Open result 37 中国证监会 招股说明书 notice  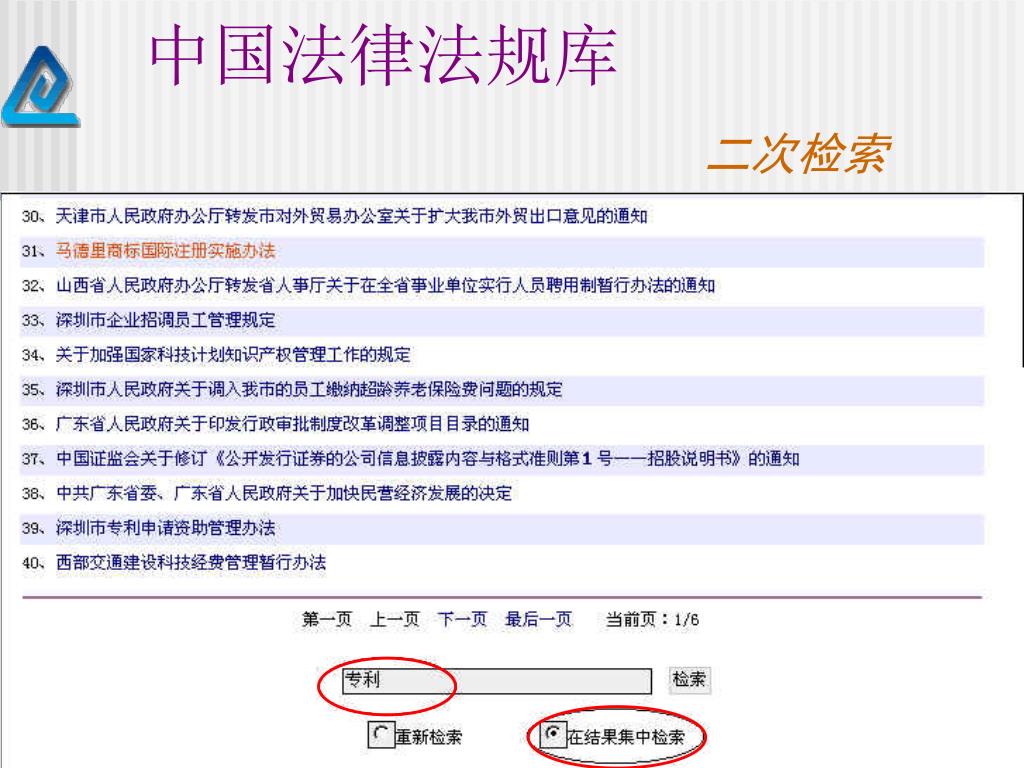(x=428, y=458)
